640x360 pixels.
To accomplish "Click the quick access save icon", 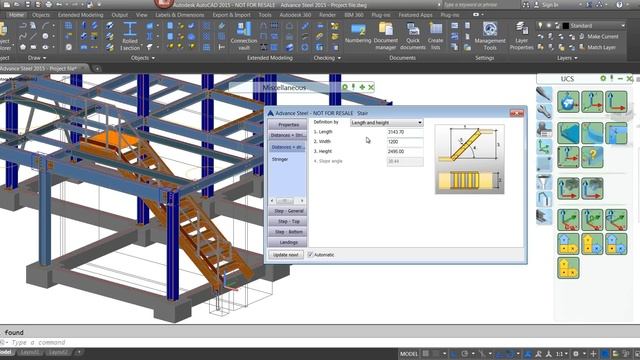I will [x=27, y=4].
